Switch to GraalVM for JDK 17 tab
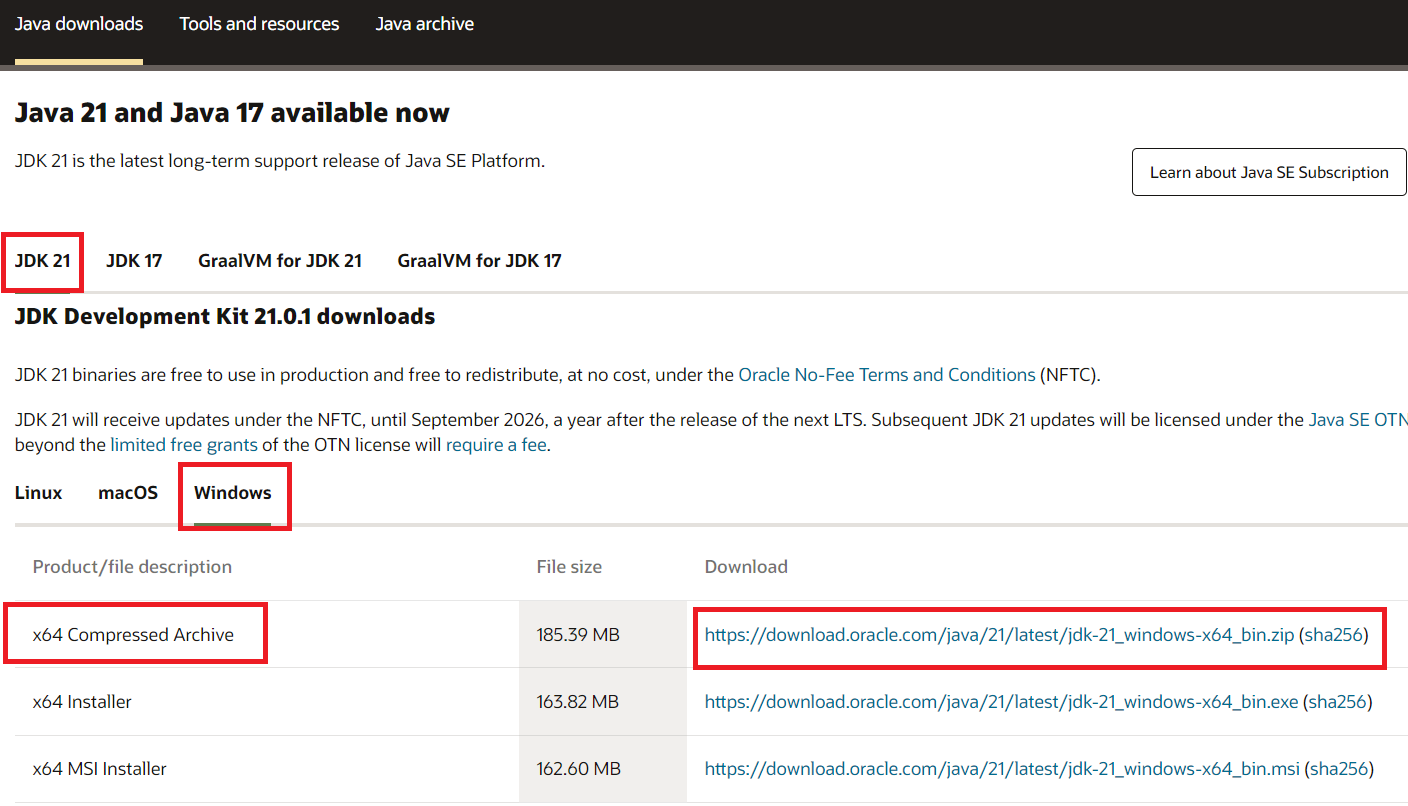1408x806 pixels. (x=480, y=261)
